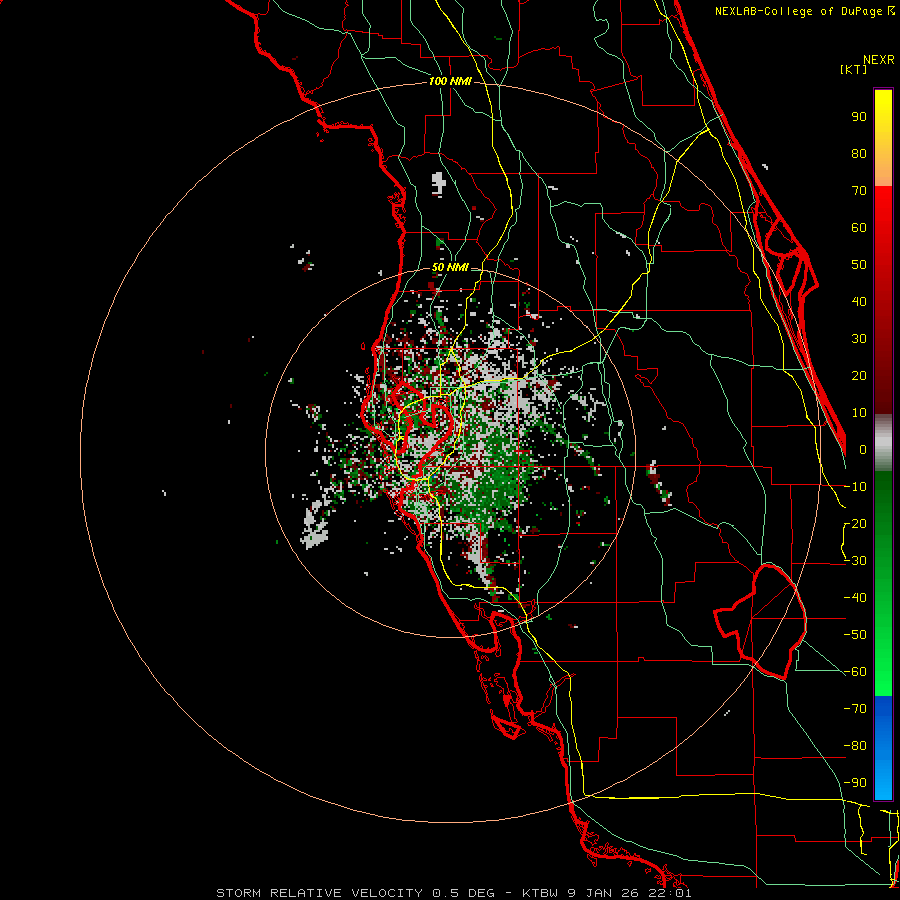The height and width of the screenshot is (900, 900).
Task: Click the positive 80 scale value
Action: (x=859, y=153)
